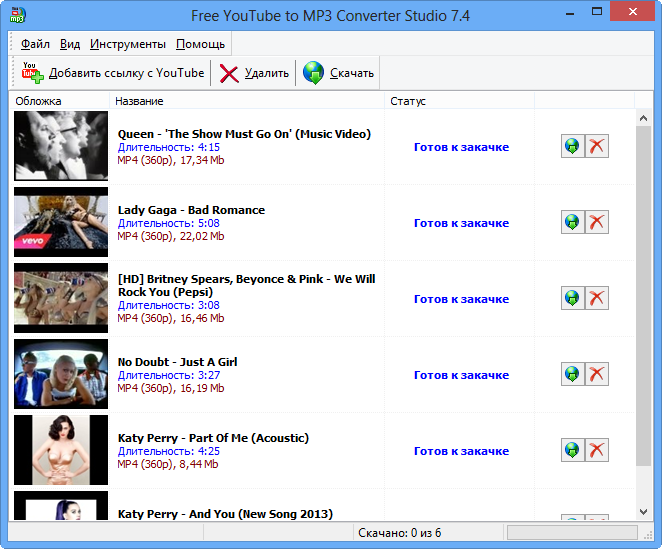Remove the No Doubt Just A Girl row
Image resolution: width=662 pixels, height=549 pixels.
[597, 374]
